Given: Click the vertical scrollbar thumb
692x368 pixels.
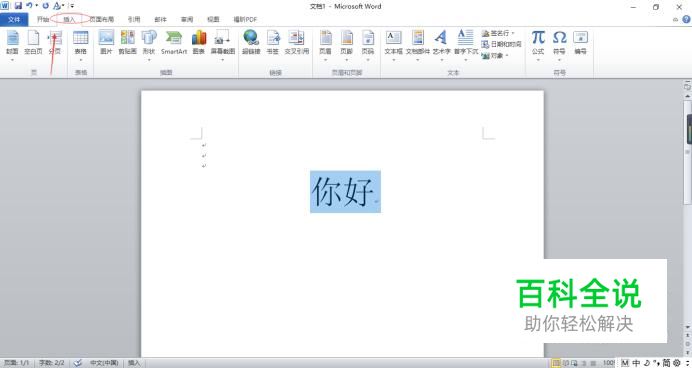Looking at the screenshot, I should (687, 152).
